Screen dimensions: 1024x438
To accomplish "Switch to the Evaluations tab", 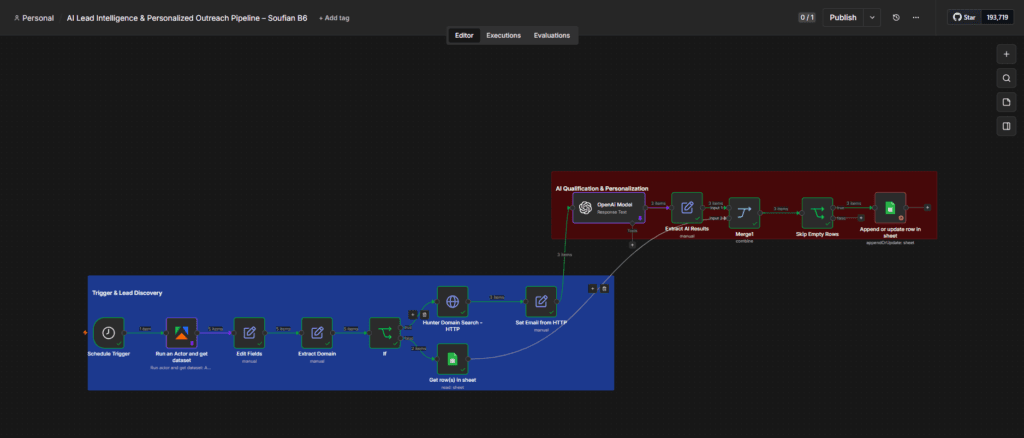I will [x=552, y=35].
